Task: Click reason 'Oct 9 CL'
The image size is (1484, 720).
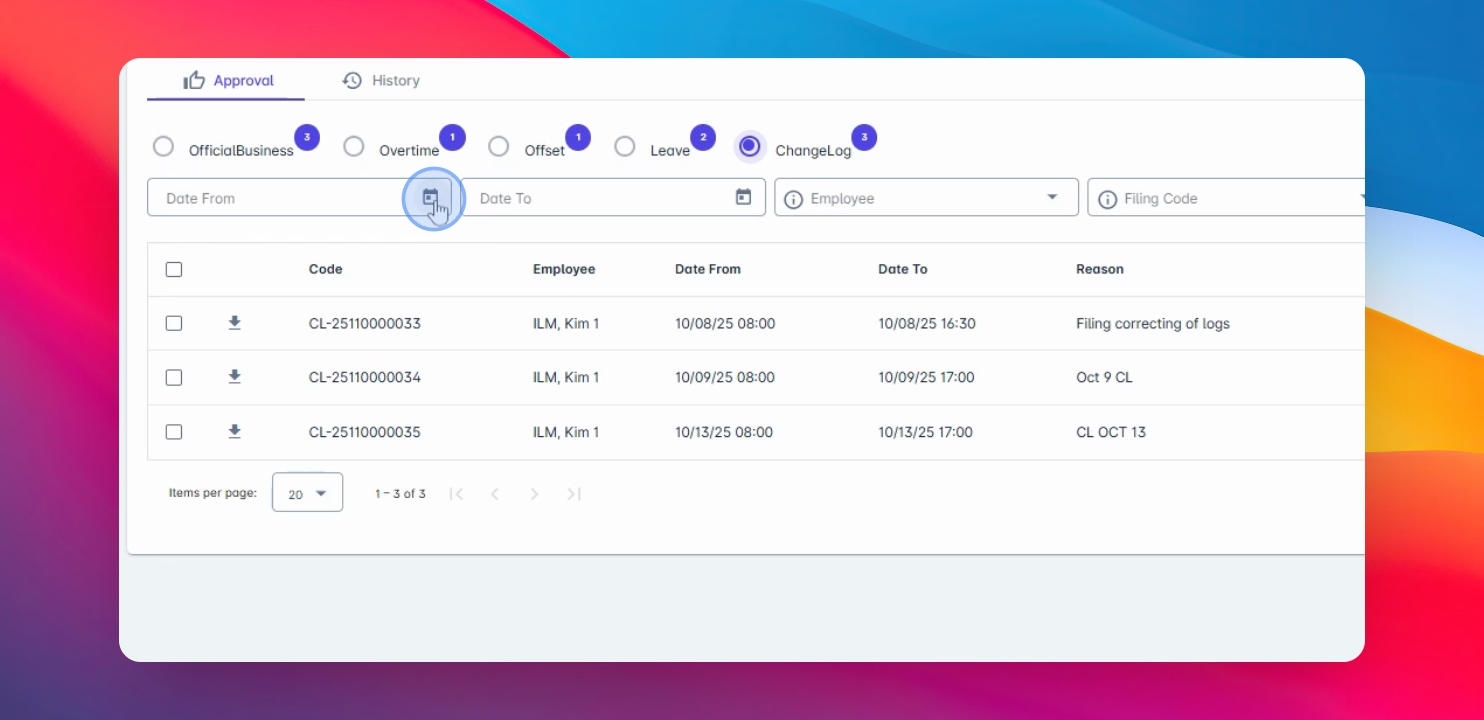Action: [1104, 377]
